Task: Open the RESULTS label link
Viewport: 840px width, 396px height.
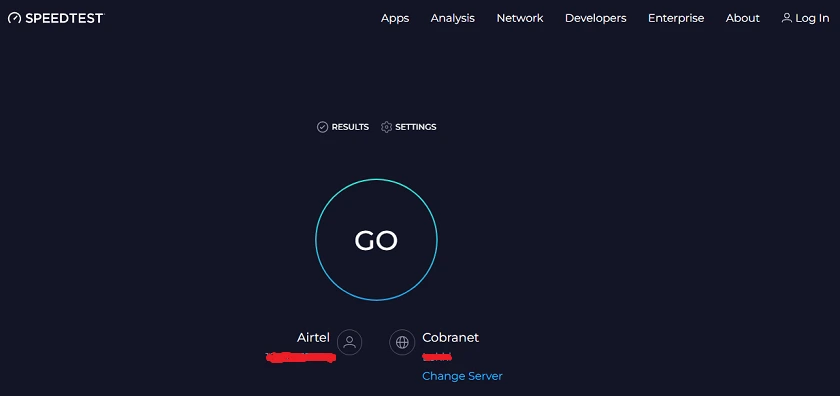Action: tap(350, 127)
